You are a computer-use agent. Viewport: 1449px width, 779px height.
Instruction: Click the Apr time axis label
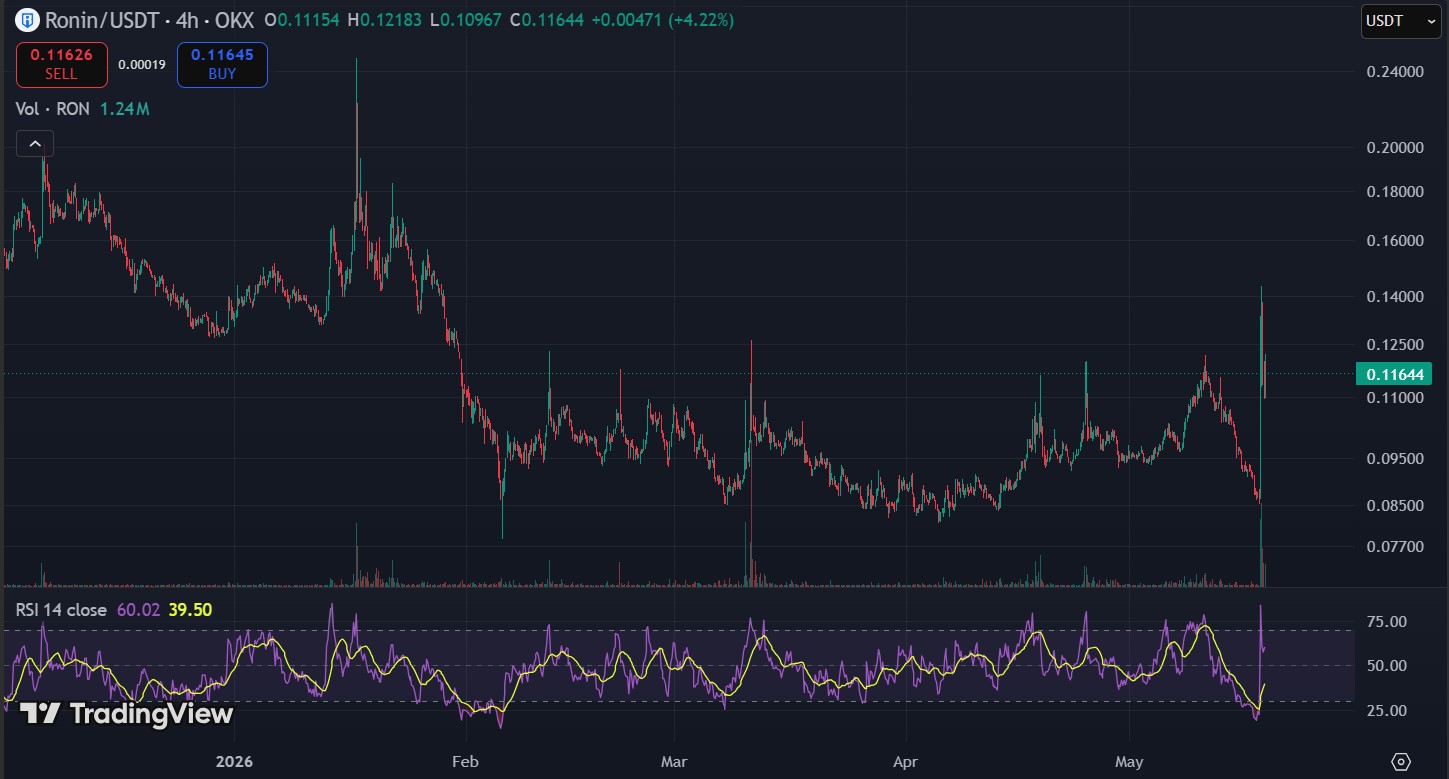905,761
